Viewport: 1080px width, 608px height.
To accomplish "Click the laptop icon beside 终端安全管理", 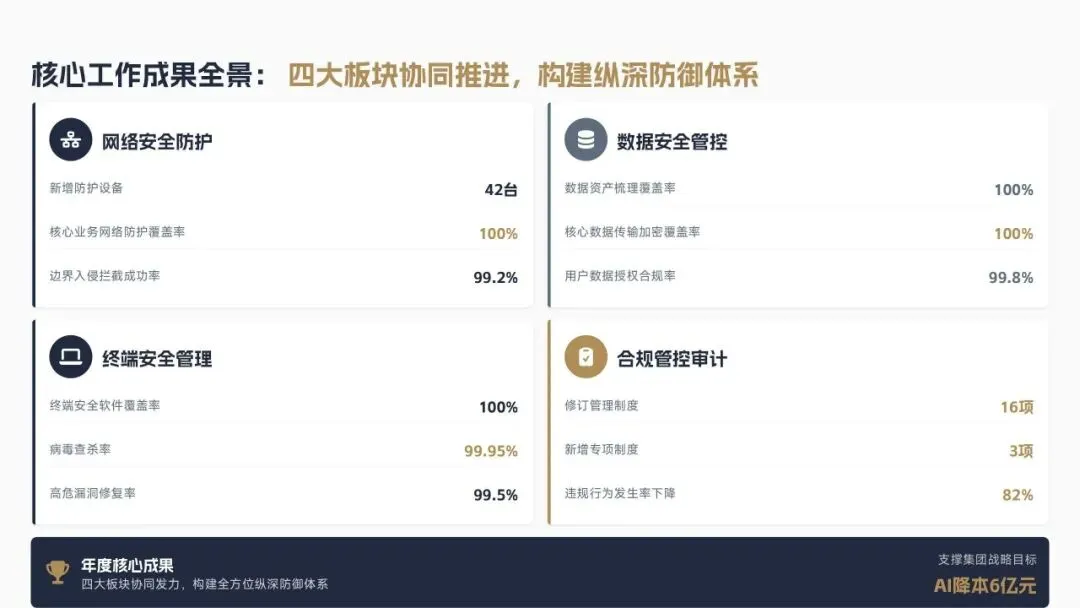I will 70,357.
